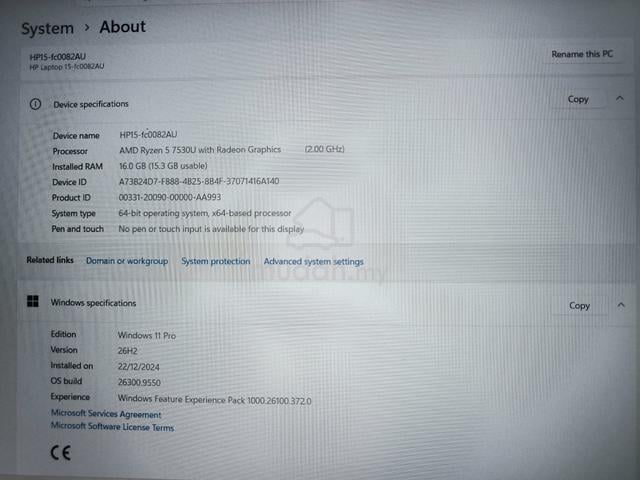Open Advanced system settings

[313, 262]
